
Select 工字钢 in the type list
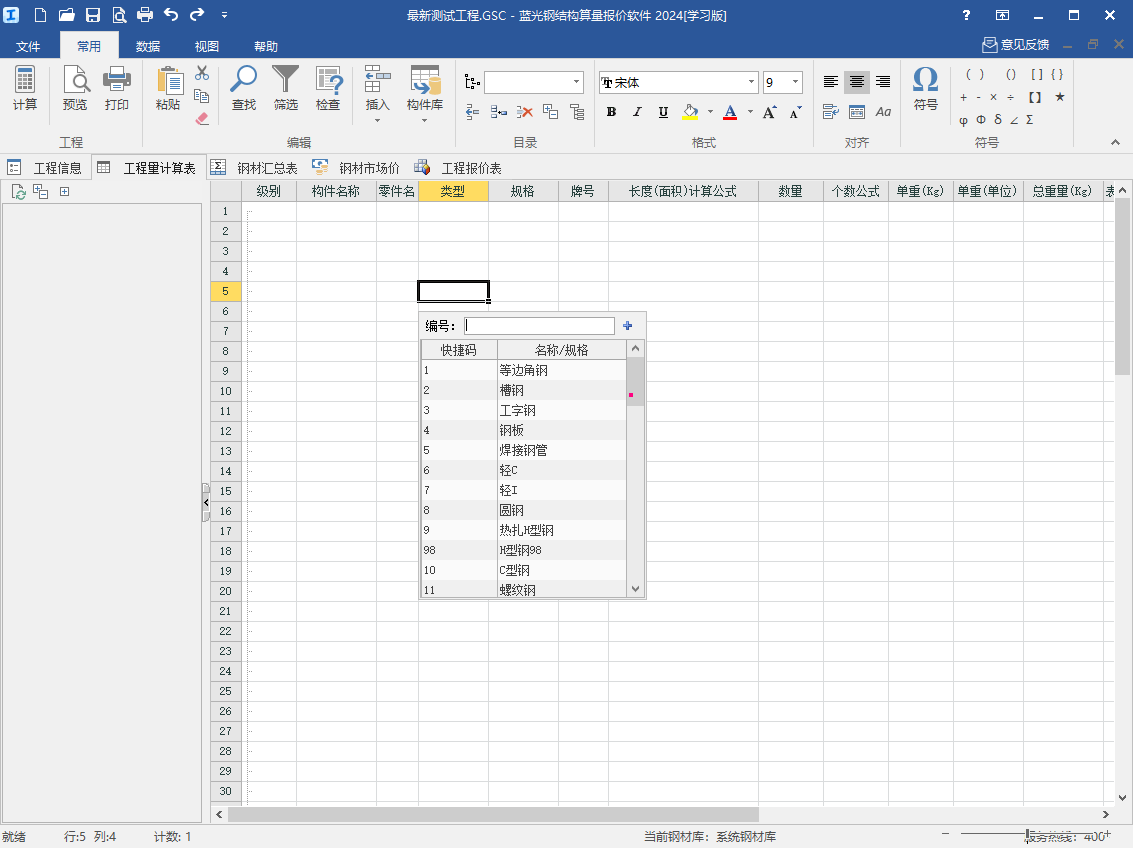point(518,410)
